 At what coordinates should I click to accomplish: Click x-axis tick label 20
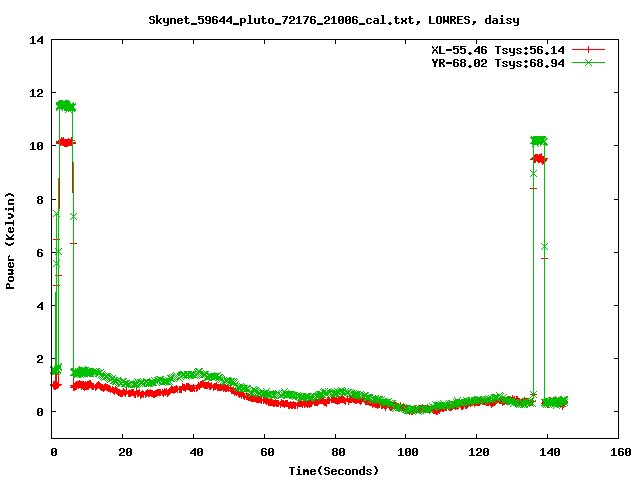[125, 452]
